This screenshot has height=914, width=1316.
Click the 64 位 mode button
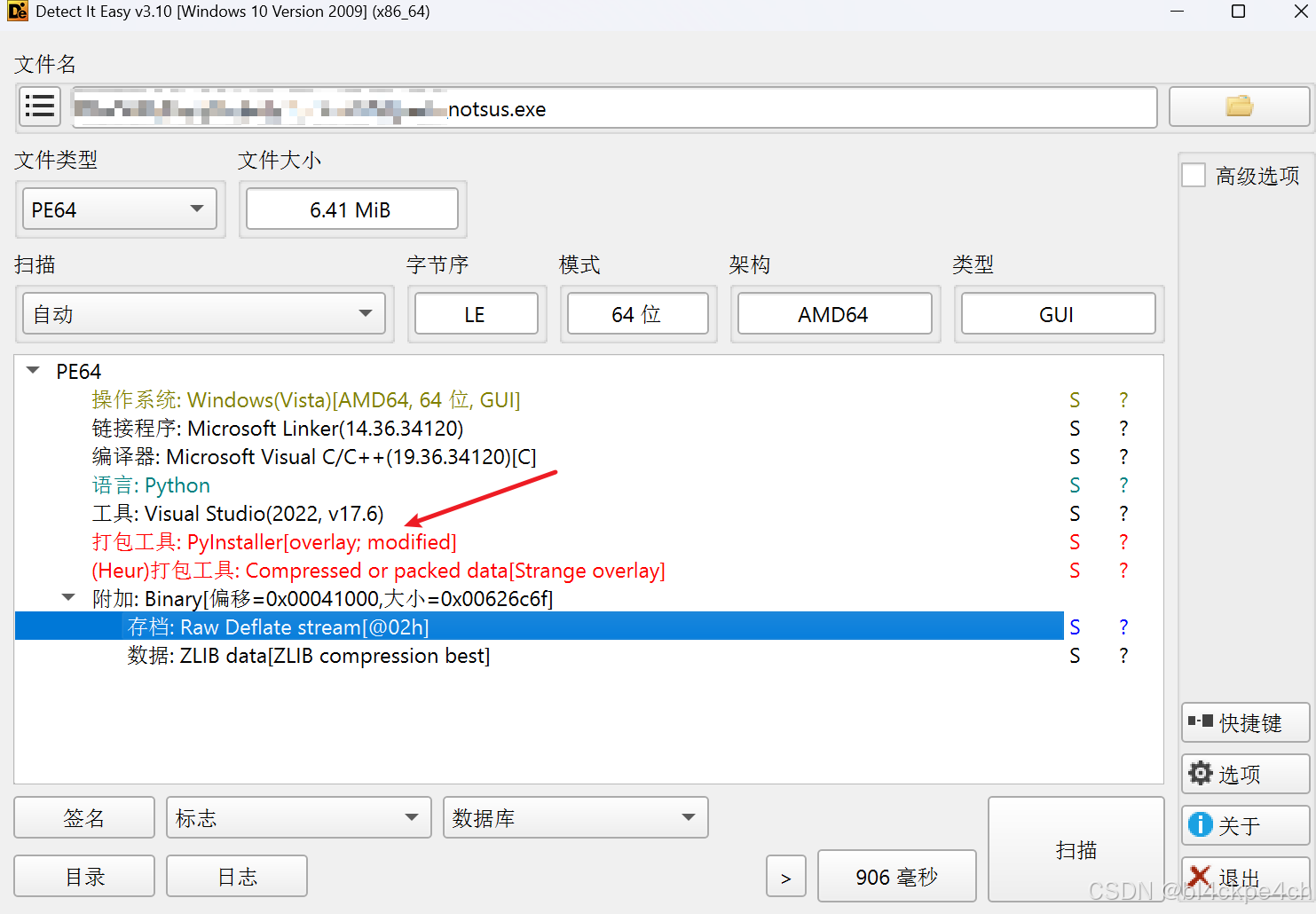coord(637,314)
